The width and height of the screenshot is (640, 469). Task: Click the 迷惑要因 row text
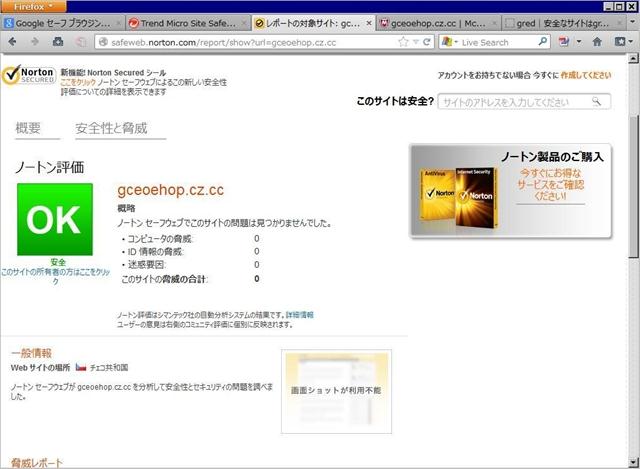147,265
